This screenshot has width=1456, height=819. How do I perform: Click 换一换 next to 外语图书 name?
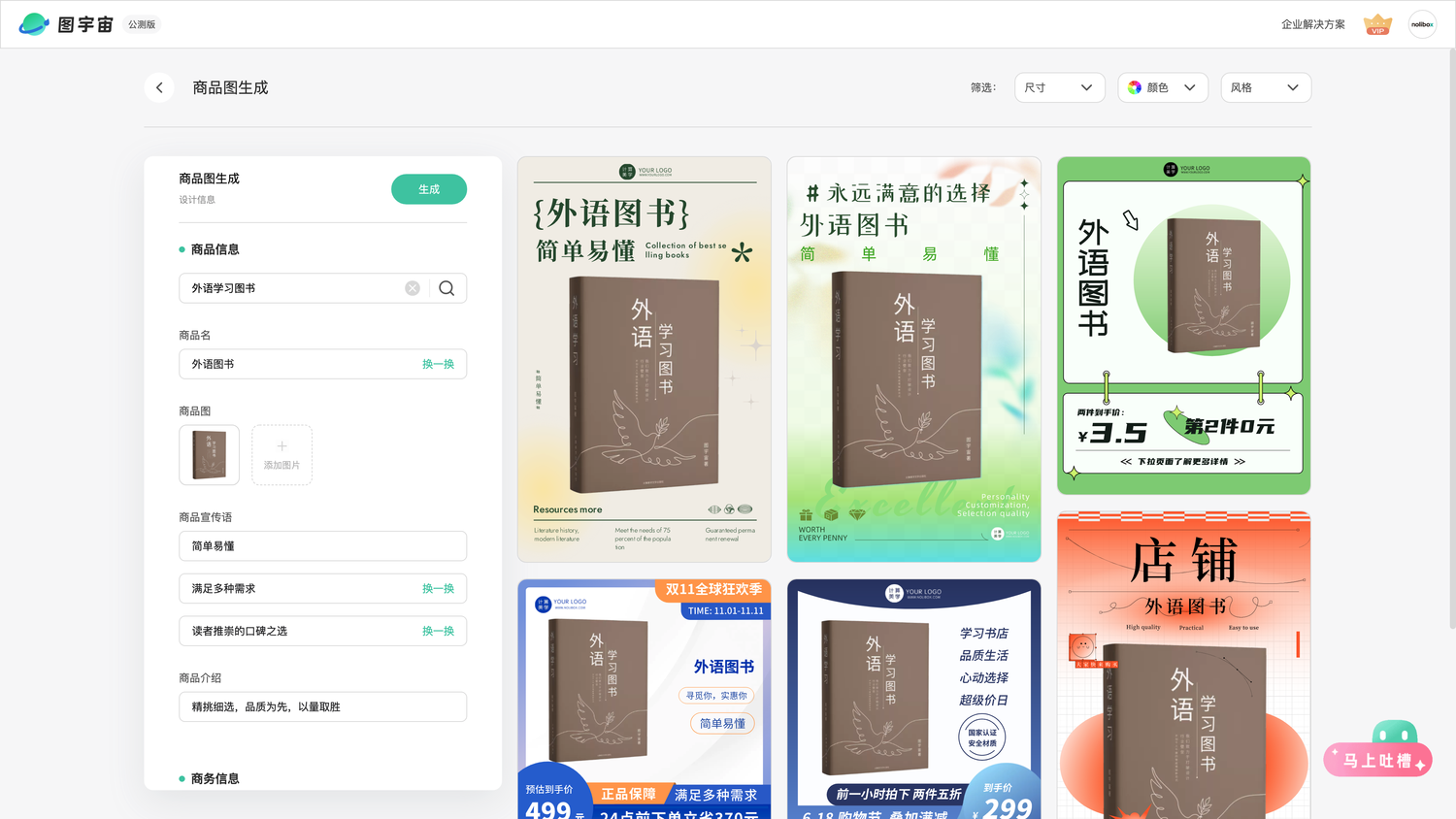438,364
